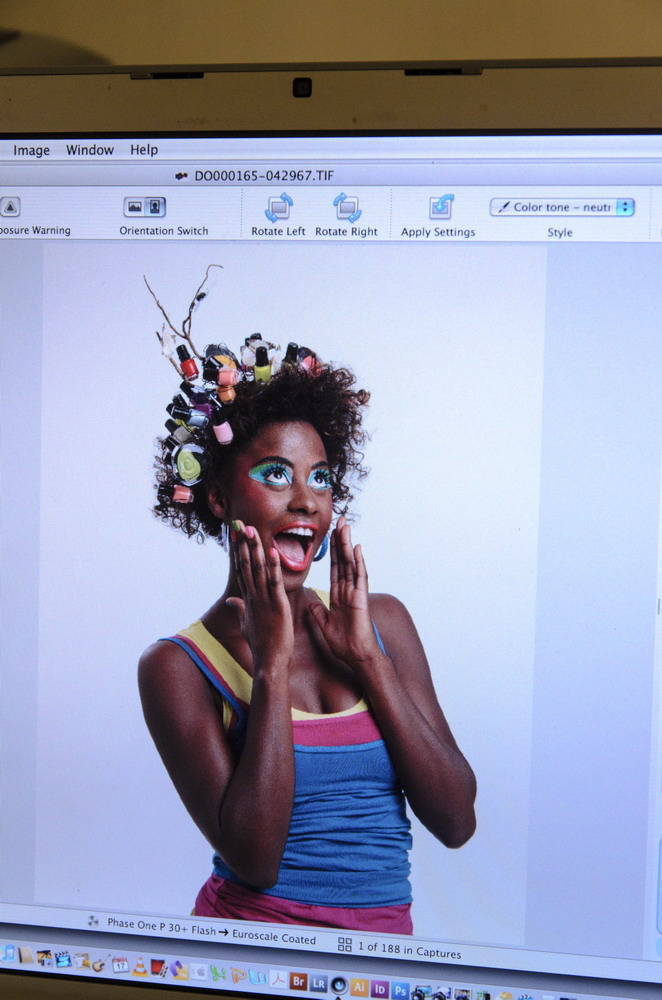This screenshot has width=662, height=1000.
Task: Open the Window menu
Action: tap(90, 150)
